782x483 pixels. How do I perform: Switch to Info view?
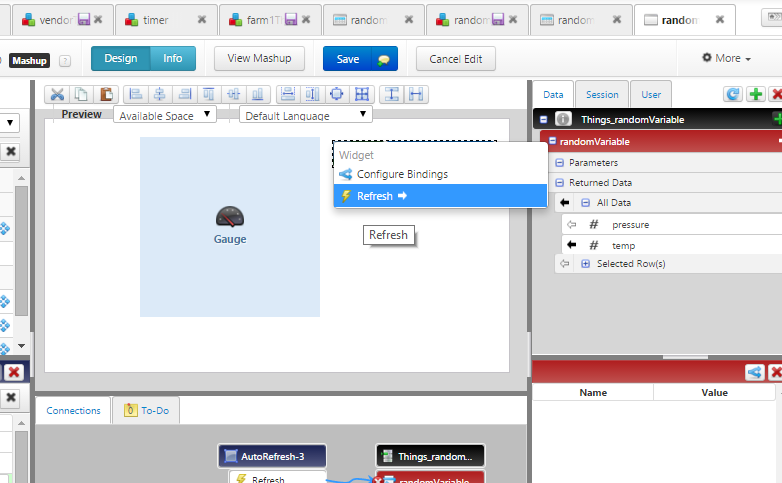[x=173, y=58]
